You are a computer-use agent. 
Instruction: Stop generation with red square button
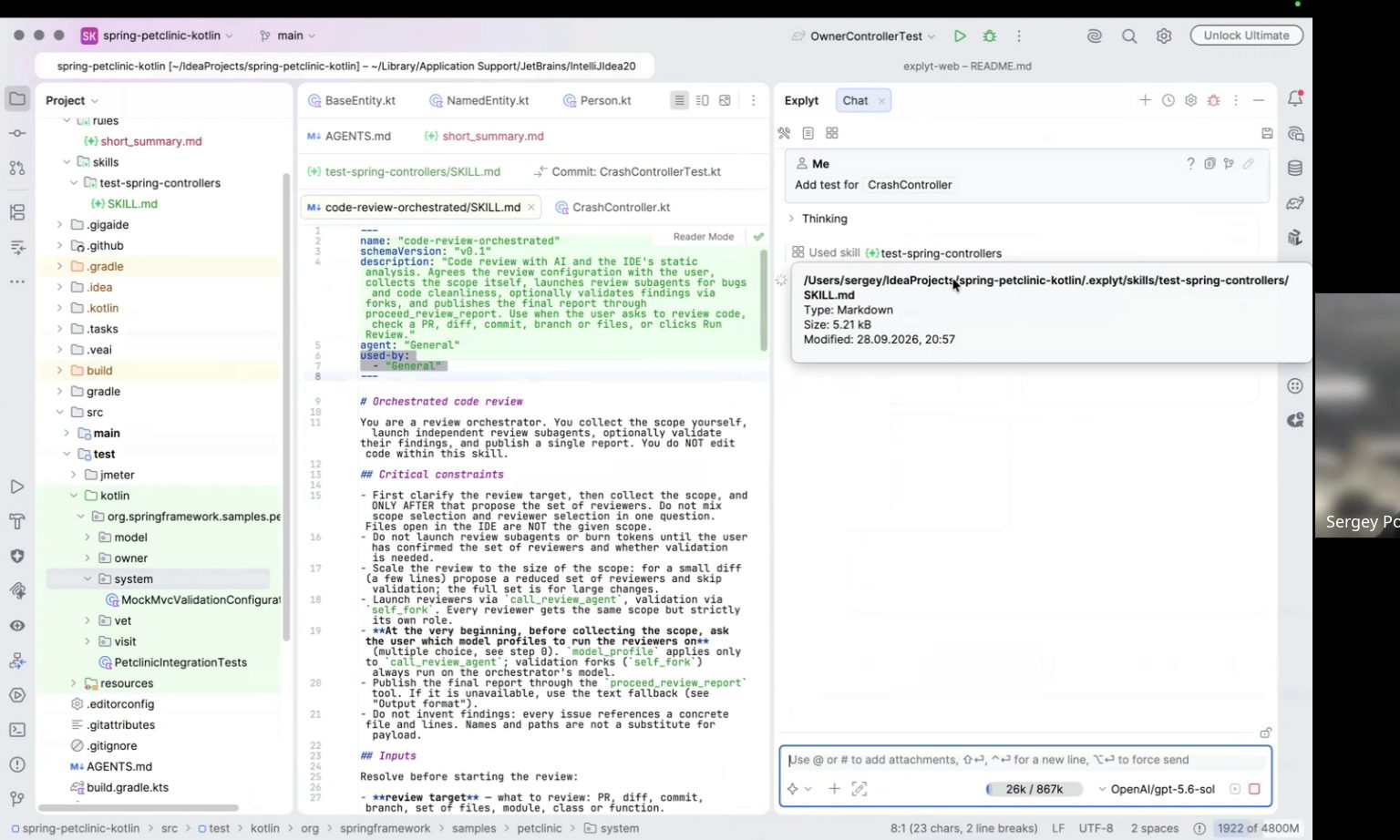pos(1254,789)
